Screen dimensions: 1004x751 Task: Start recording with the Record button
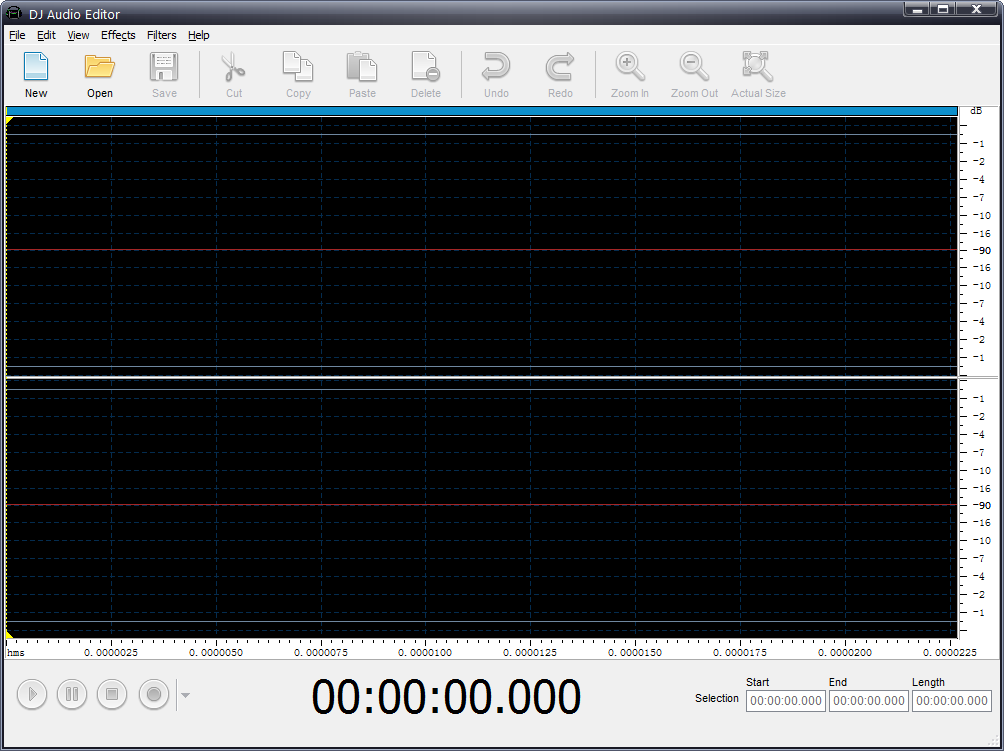pyautogui.click(x=154, y=694)
